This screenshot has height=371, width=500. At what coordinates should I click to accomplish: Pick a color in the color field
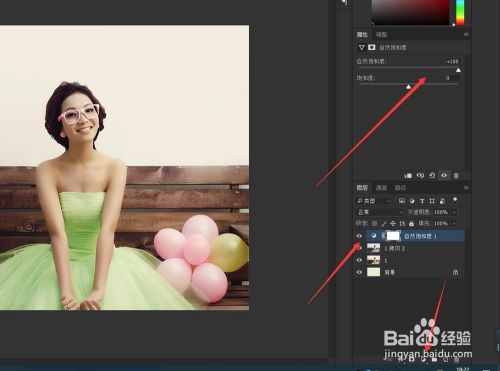(x=411, y=12)
